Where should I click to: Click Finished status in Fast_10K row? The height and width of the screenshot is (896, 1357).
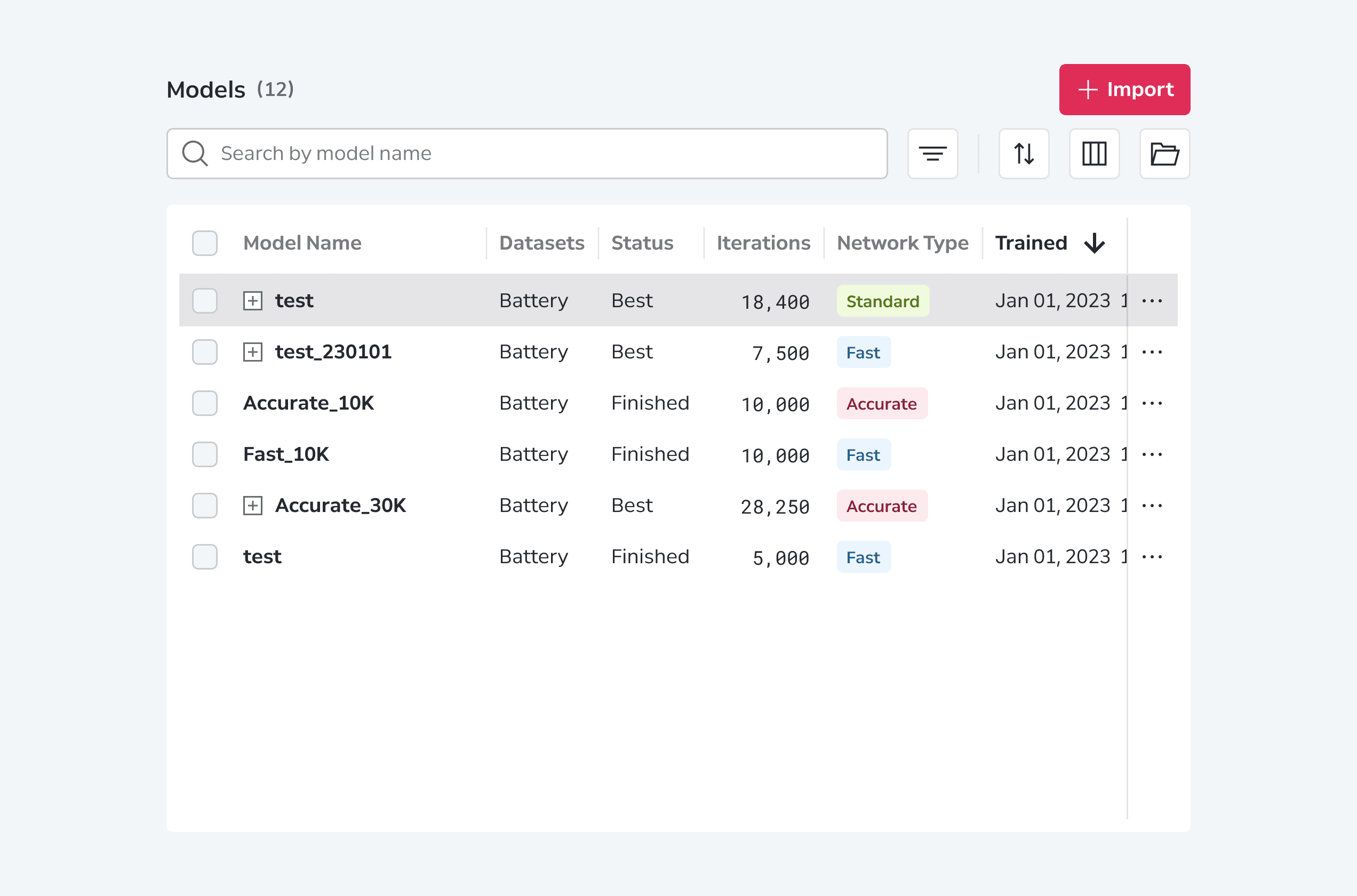(x=650, y=454)
